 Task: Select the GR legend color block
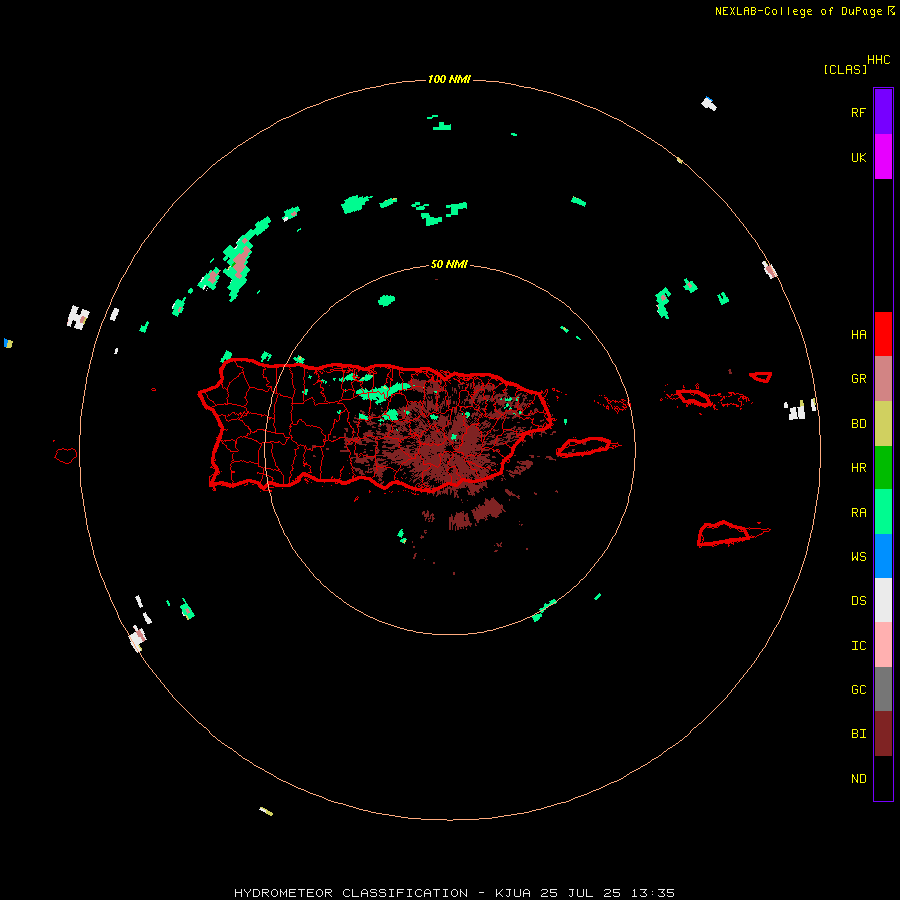pos(883,379)
